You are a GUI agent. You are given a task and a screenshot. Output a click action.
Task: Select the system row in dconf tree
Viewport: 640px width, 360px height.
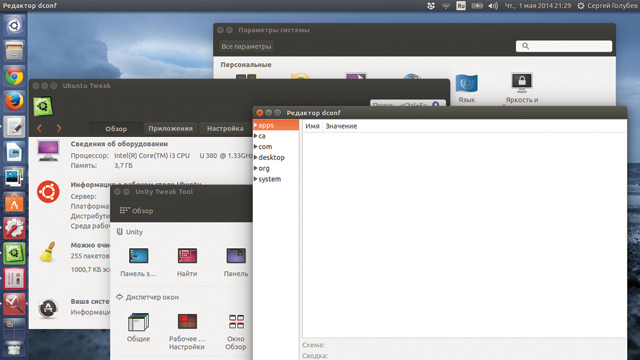click(276, 179)
